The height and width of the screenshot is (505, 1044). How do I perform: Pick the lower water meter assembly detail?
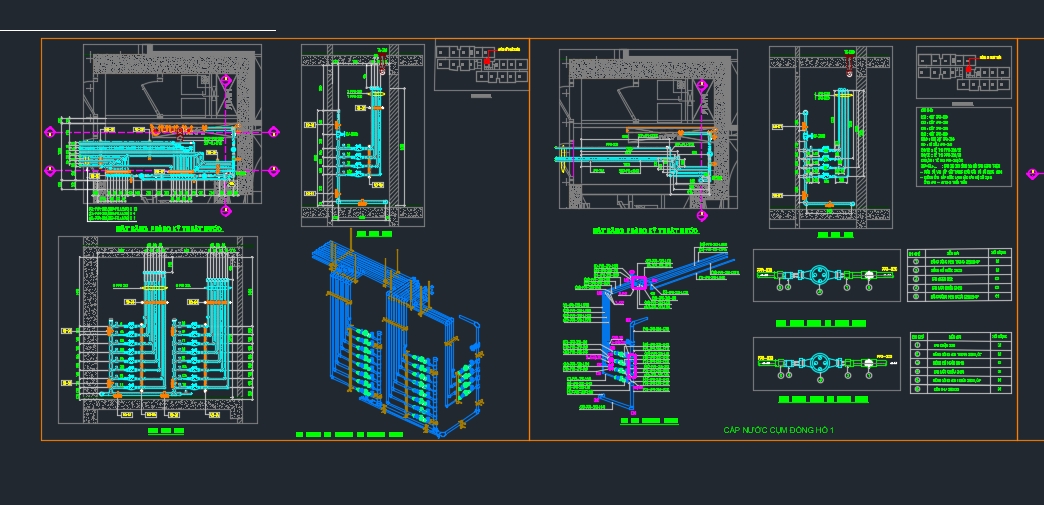point(826,363)
